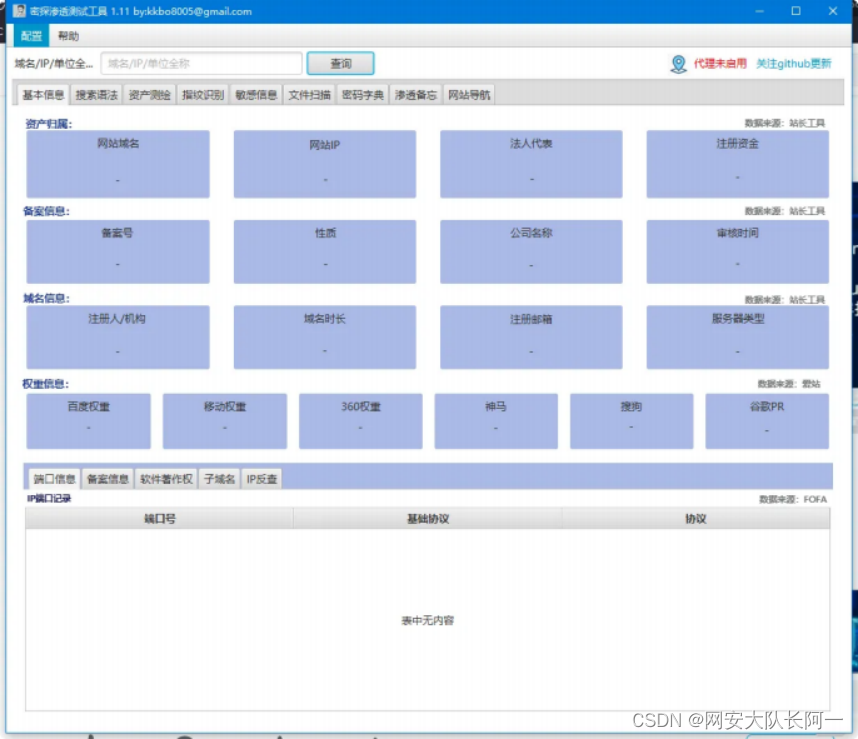Click the 资产归属 section label
858x739 pixels.
(49, 124)
